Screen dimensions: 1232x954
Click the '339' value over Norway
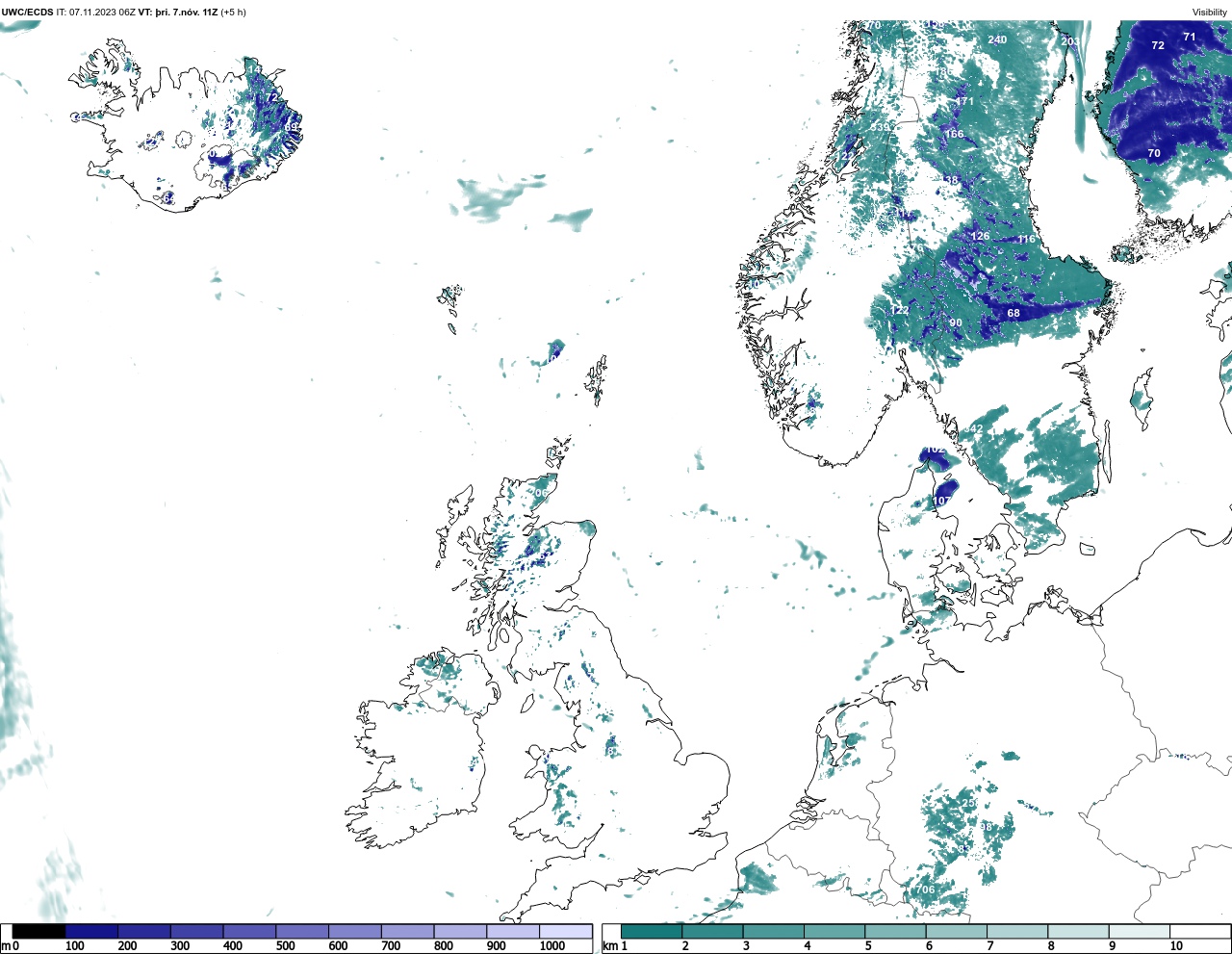pyautogui.click(x=880, y=127)
